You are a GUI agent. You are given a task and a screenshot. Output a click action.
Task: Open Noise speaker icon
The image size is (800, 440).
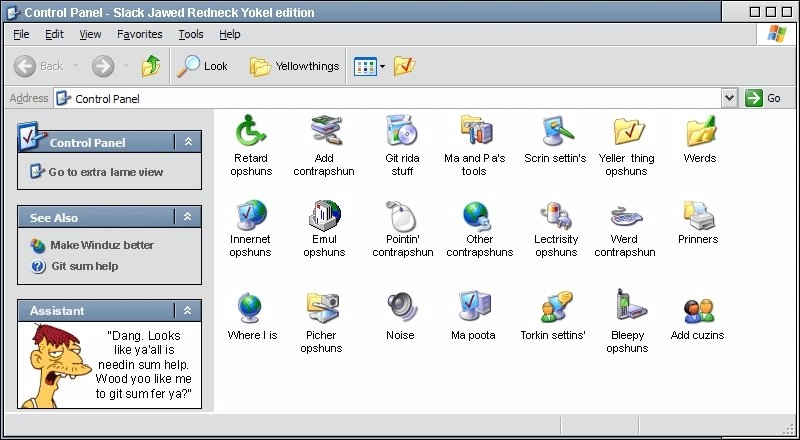tap(401, 306)
